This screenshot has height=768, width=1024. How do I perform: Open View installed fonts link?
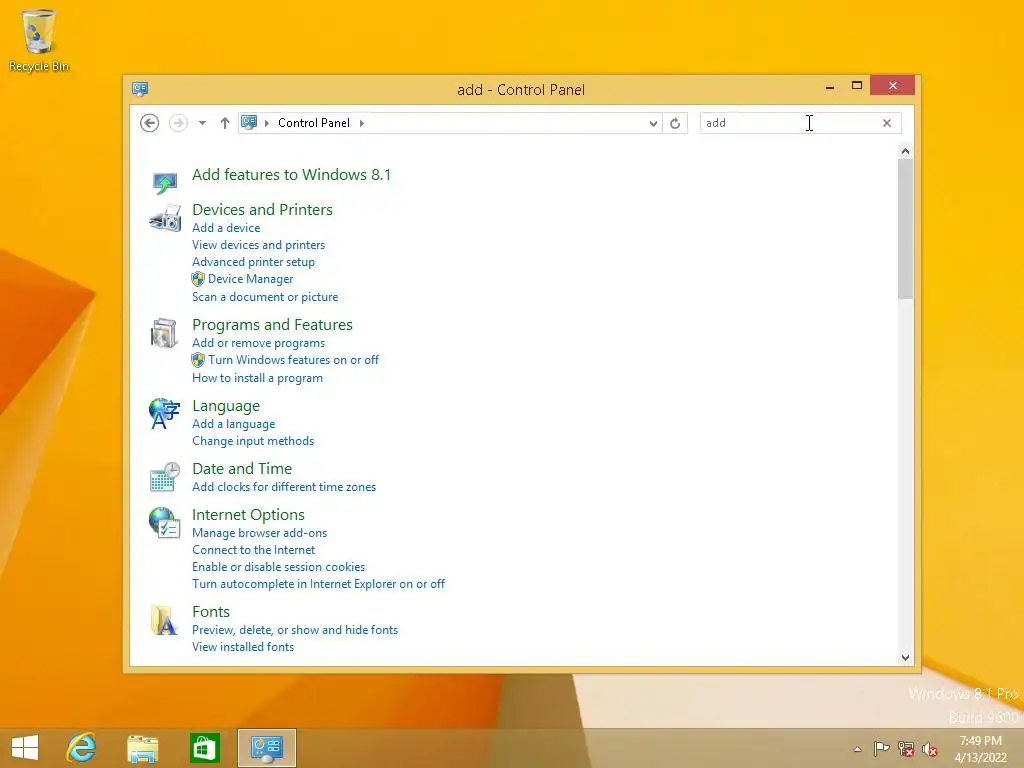click(x=243, y=647)
